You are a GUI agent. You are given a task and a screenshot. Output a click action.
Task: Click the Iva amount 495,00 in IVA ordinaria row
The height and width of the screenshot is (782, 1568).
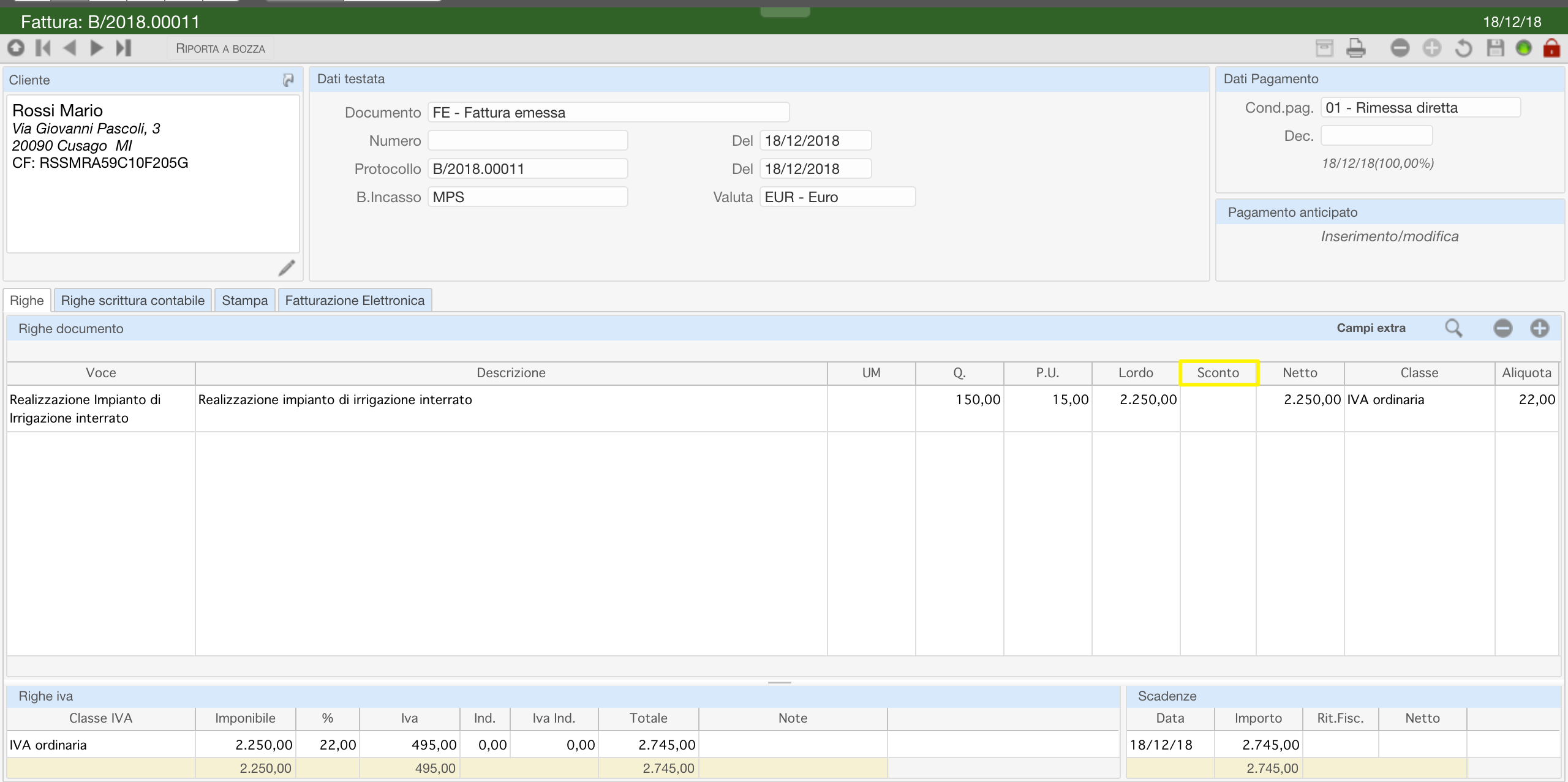[410, 745]
